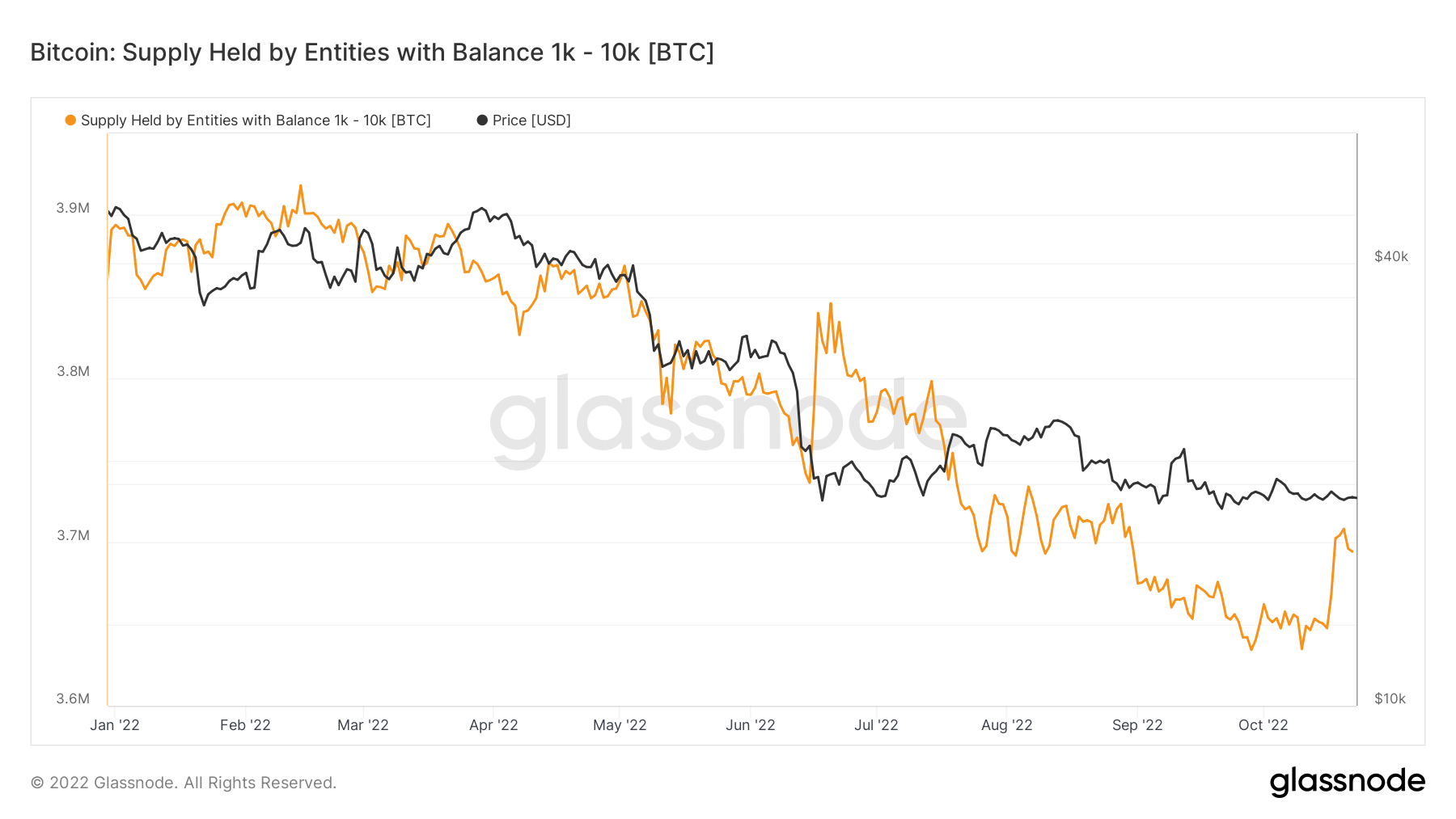Screen dimensions: 1456x819
Task: Select the Jan '22 x-axis label
Action: (x=115, y=725)
